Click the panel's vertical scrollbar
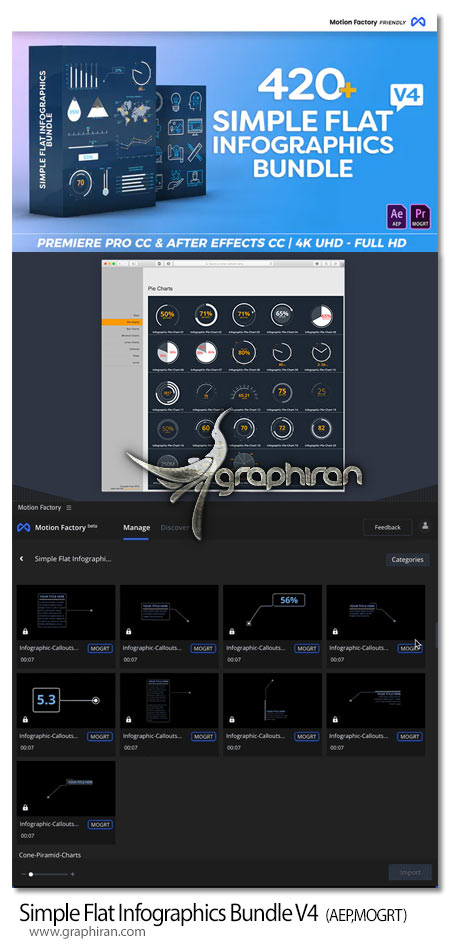This screenshot has height=946, width=450. coord(436,633)
